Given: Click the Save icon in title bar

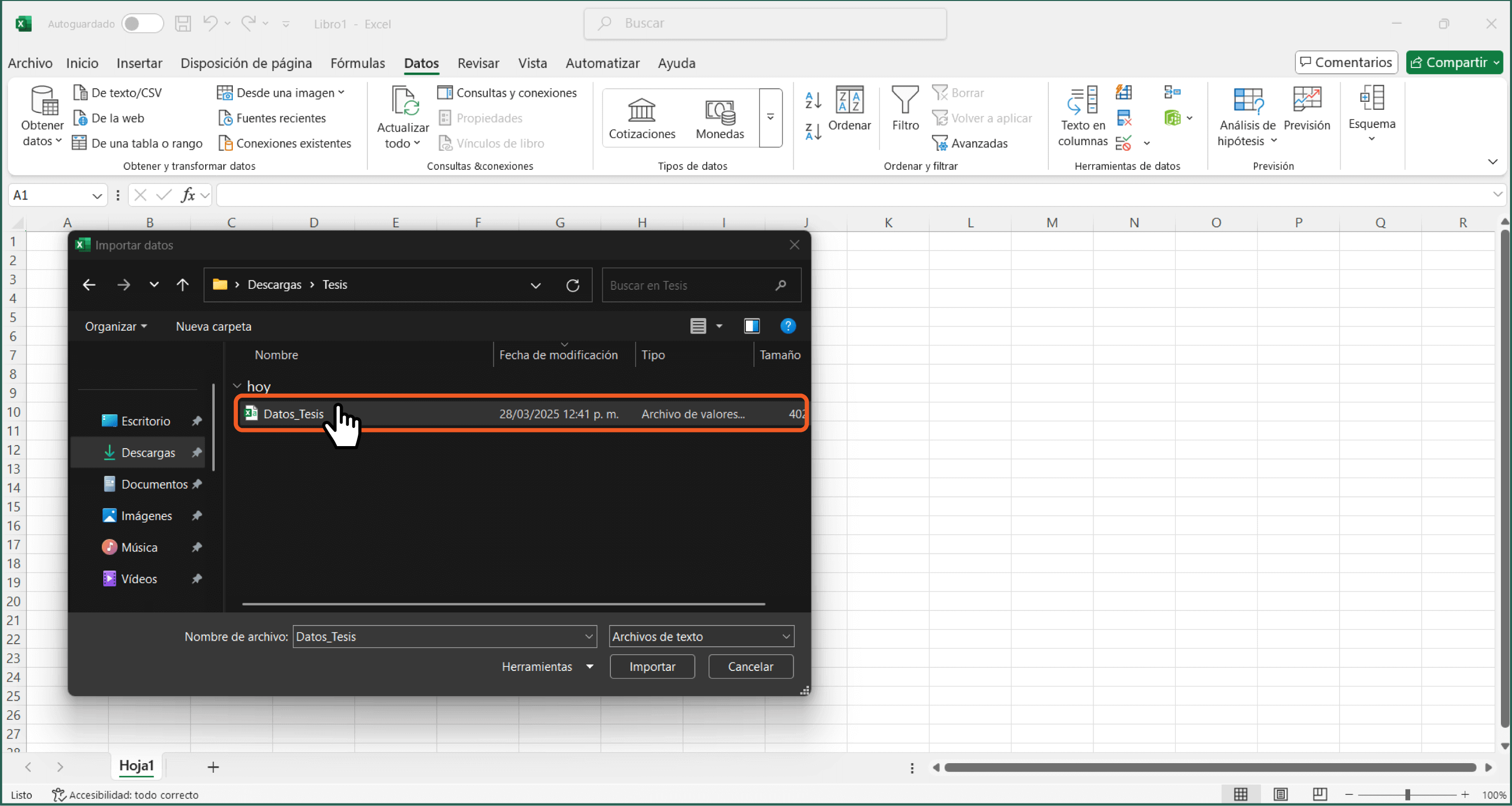Looking at the screenshot, I should (183, 24).
